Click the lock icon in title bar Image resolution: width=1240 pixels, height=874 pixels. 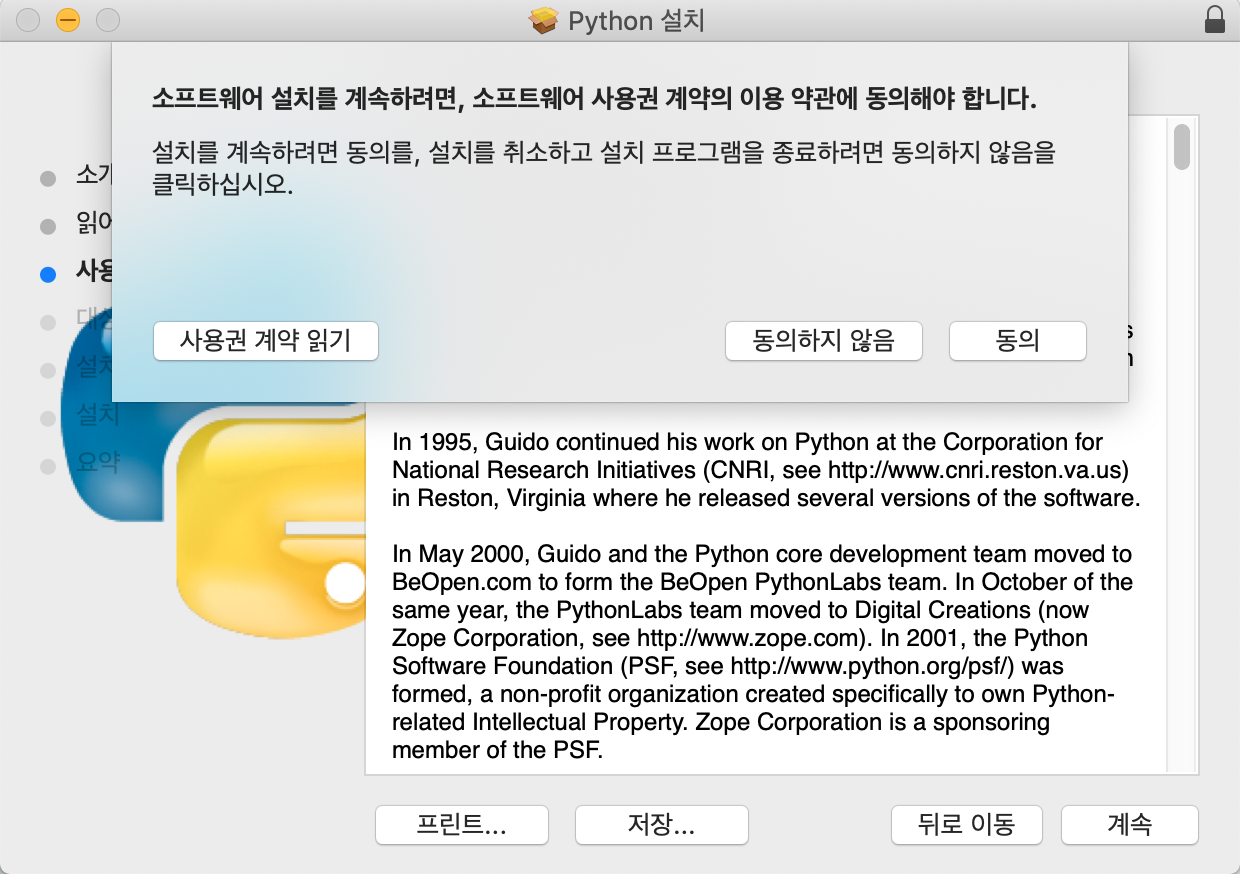click(x=1215, y=19)
